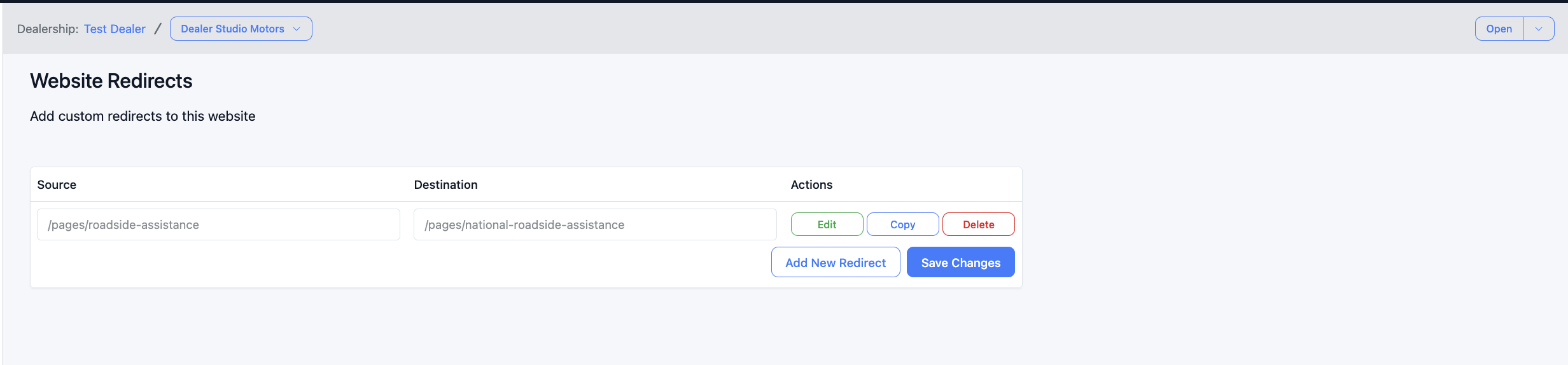Save Changes to the redirects
The image size is (1568, 365).
coord(960,263)
